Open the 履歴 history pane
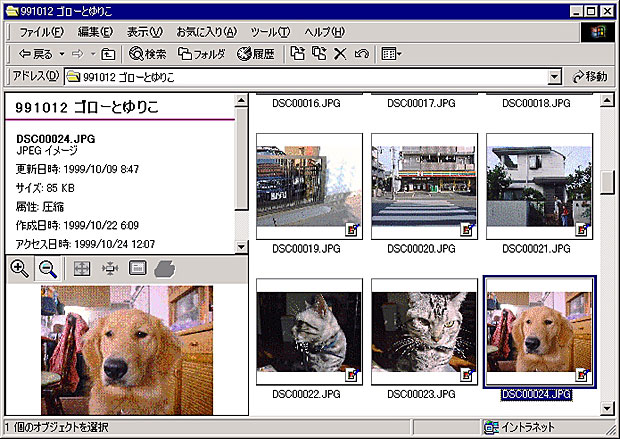This screenshot has height=439, width=620. click(x=256, y=53)
